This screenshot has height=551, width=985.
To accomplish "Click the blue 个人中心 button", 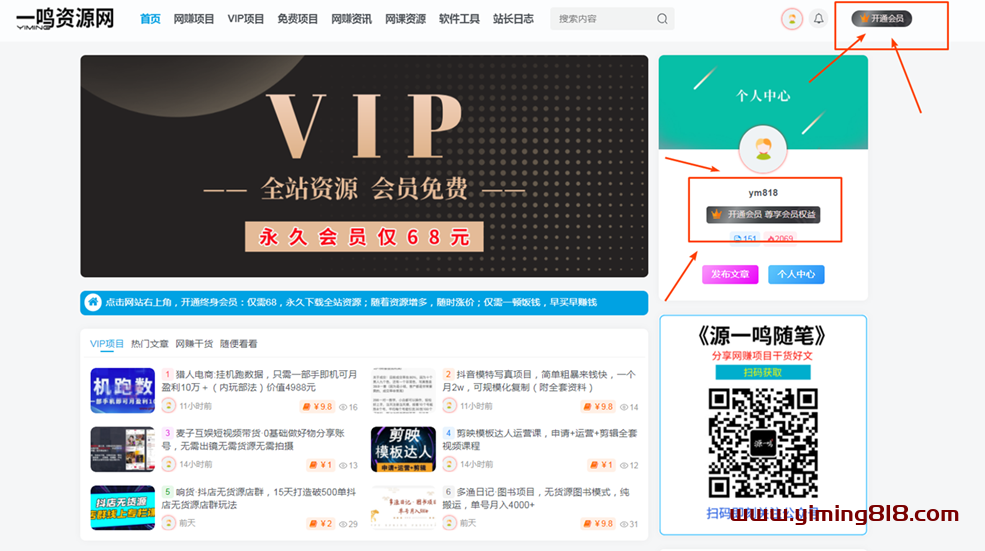I will (796, 274).
